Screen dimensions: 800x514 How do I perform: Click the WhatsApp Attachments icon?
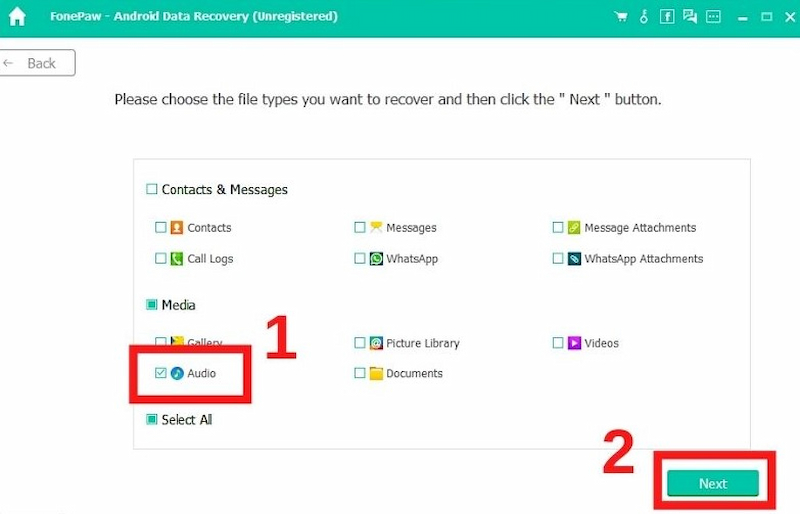[574, 259]
